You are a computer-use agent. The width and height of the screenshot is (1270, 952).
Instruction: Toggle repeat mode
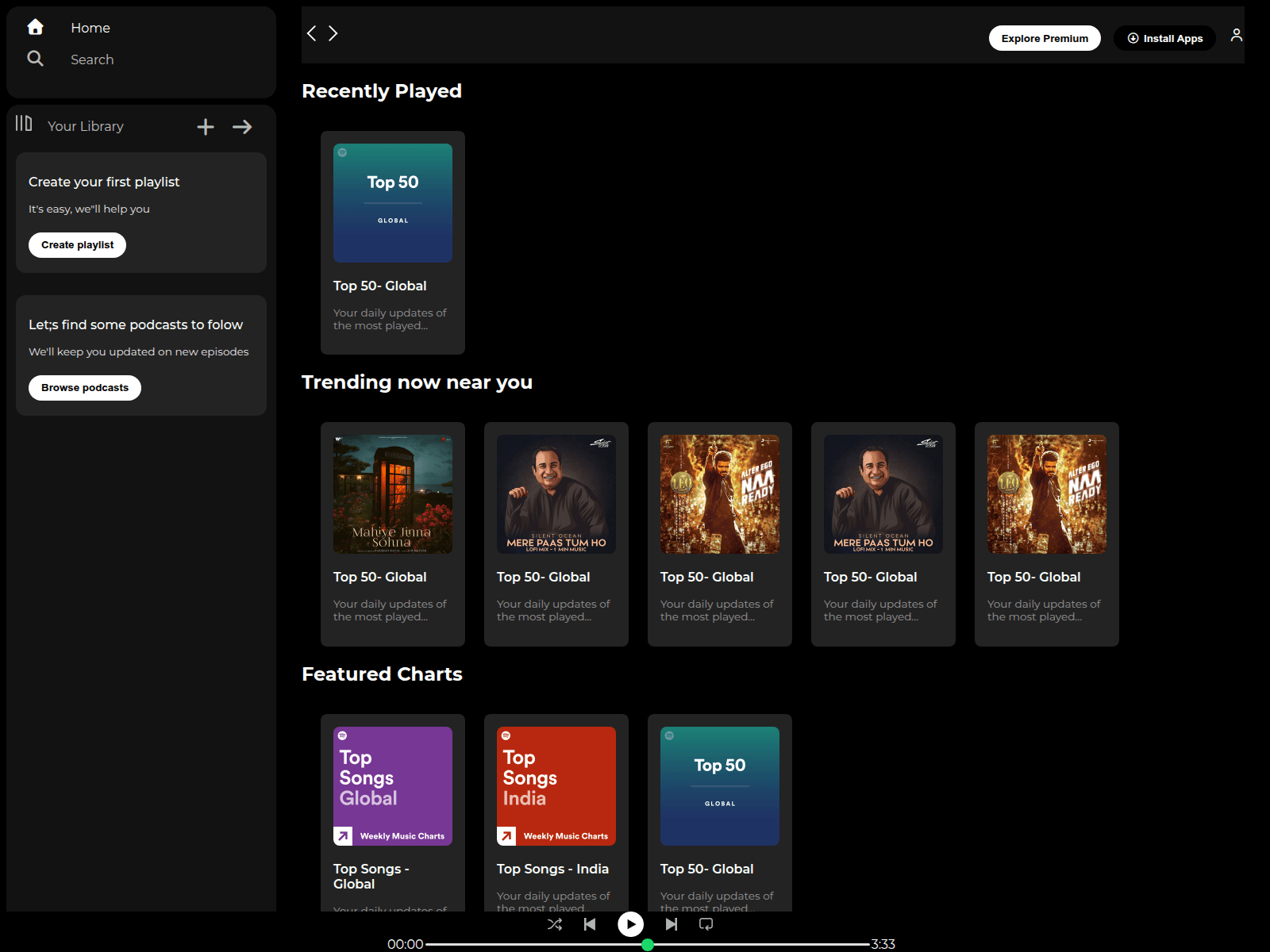(706, 924)
